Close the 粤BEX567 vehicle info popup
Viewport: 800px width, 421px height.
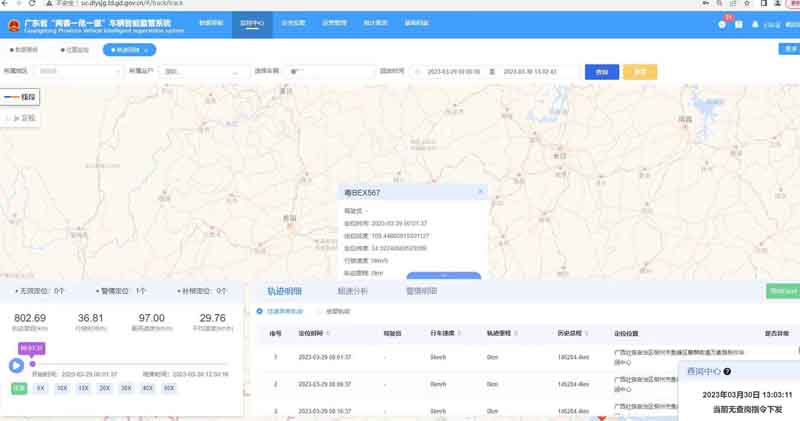click(x=480, y=191)
